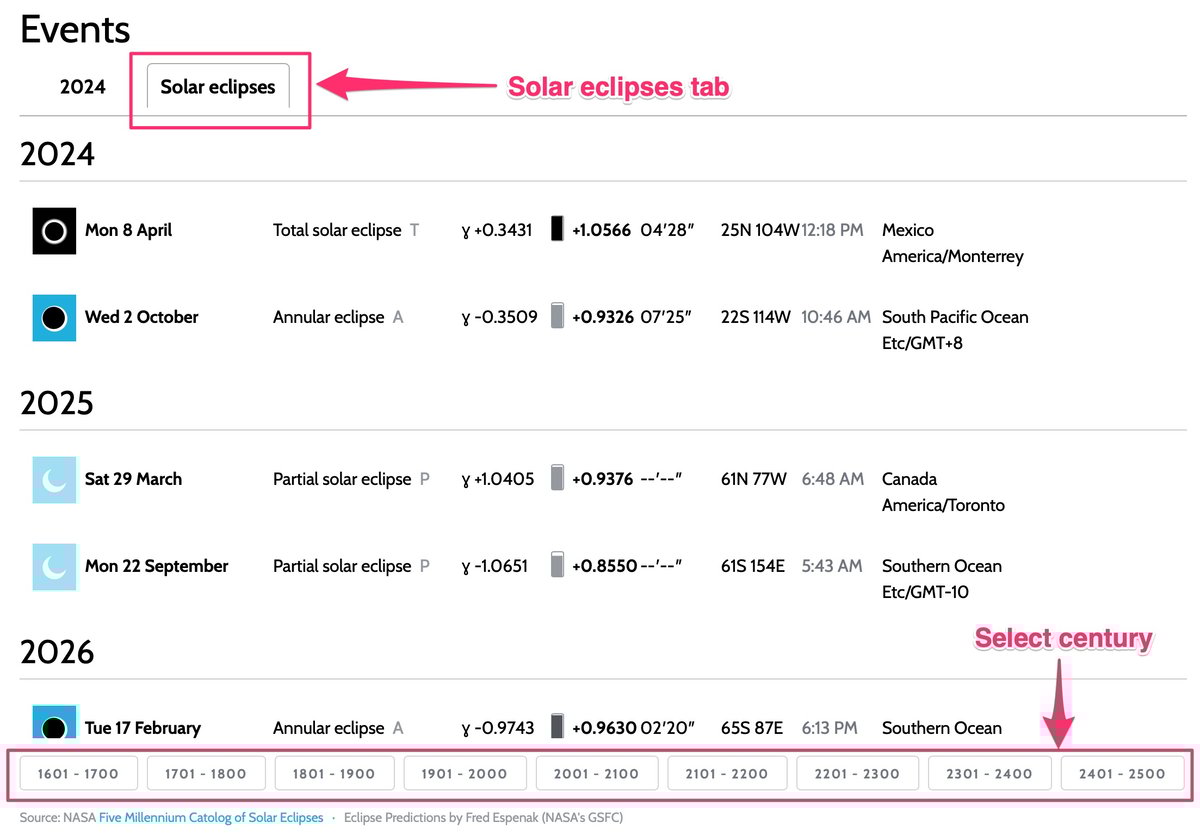Click the total solar eclipse icon for 8 April
The width and height of the screenshot is (1200, 835).
[54, 231]
